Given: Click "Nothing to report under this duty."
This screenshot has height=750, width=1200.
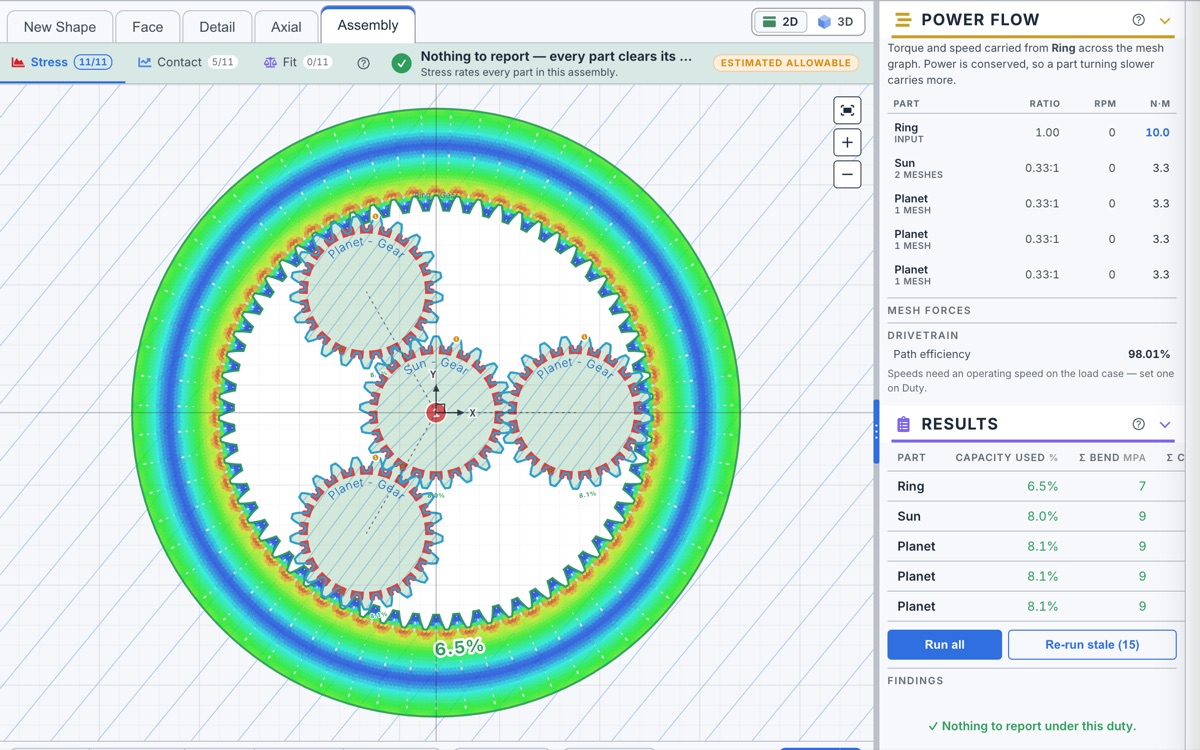Looking at the screenshot, I should tap(1032, 726).
